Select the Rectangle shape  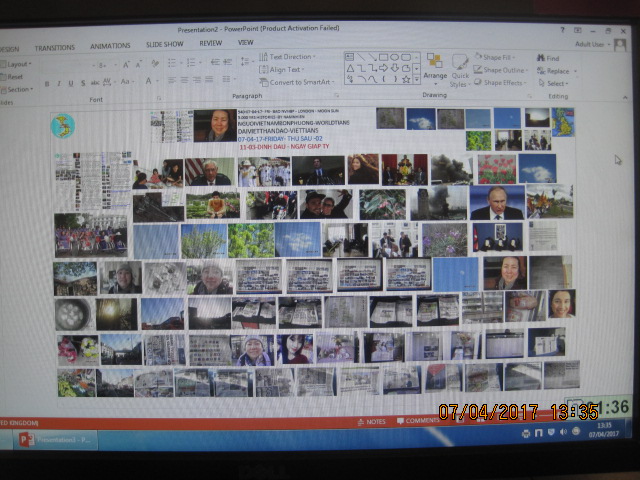[383, 57]
